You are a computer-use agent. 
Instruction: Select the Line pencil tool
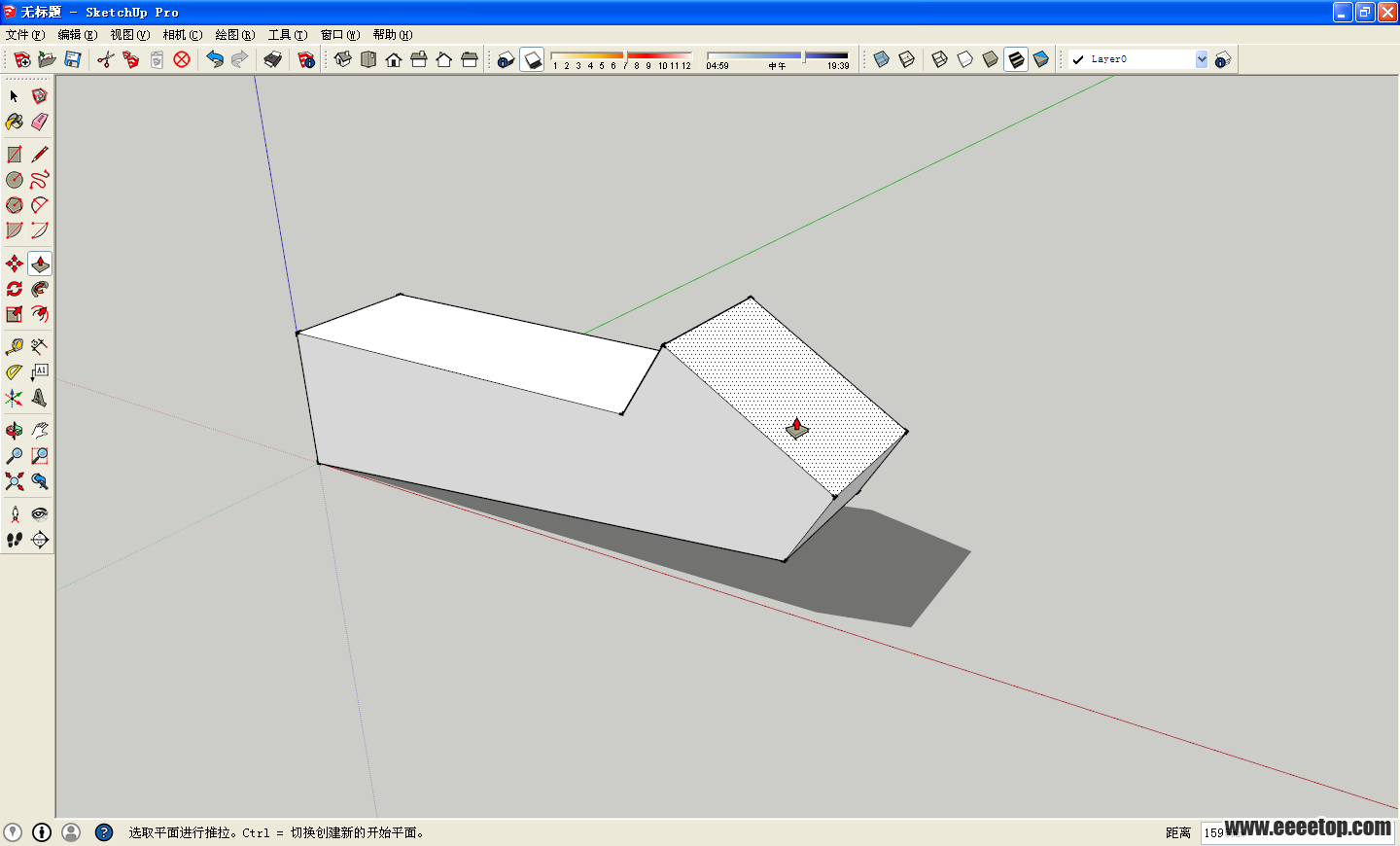tap(40, 155)
